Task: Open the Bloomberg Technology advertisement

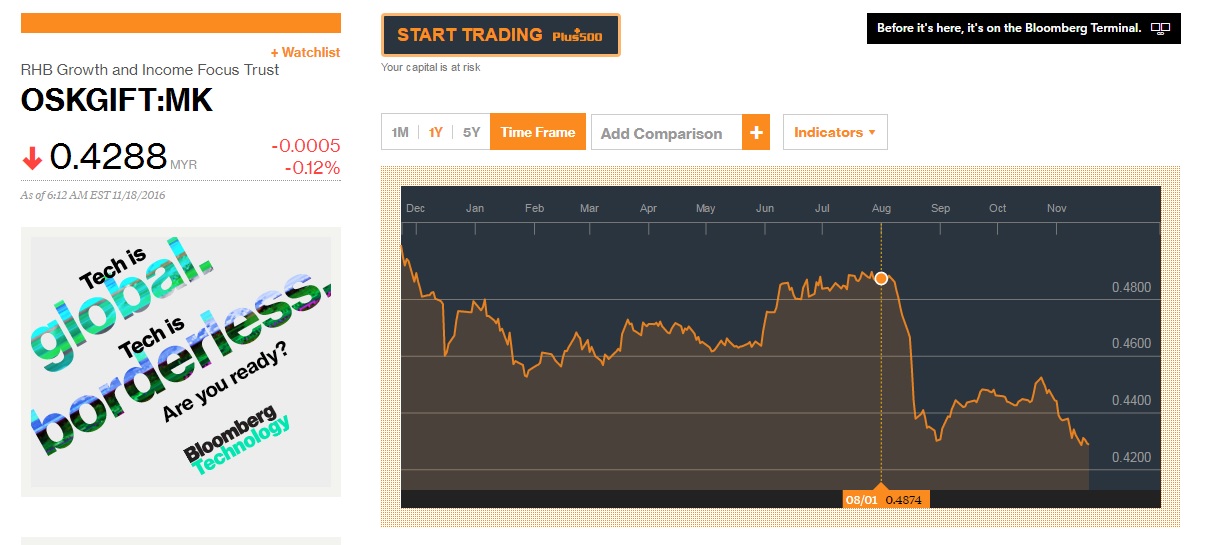Action: coord(181,362)
